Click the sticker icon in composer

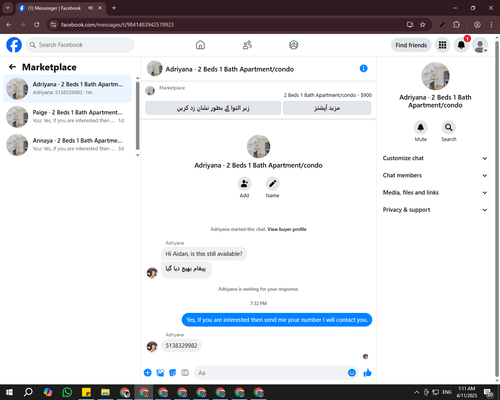[173, 373]
